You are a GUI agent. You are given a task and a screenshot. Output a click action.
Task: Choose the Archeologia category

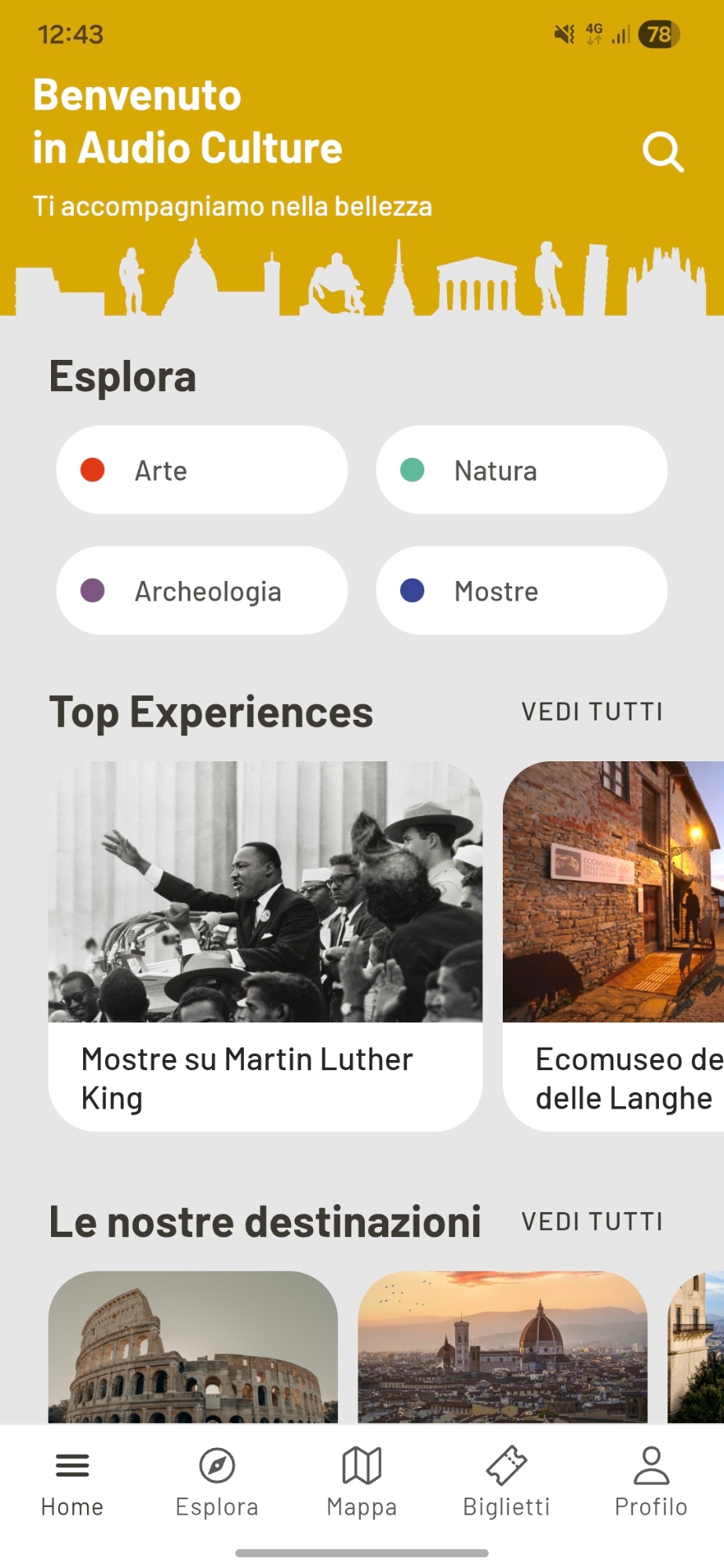pyautogui.click(x=202, y=590)
